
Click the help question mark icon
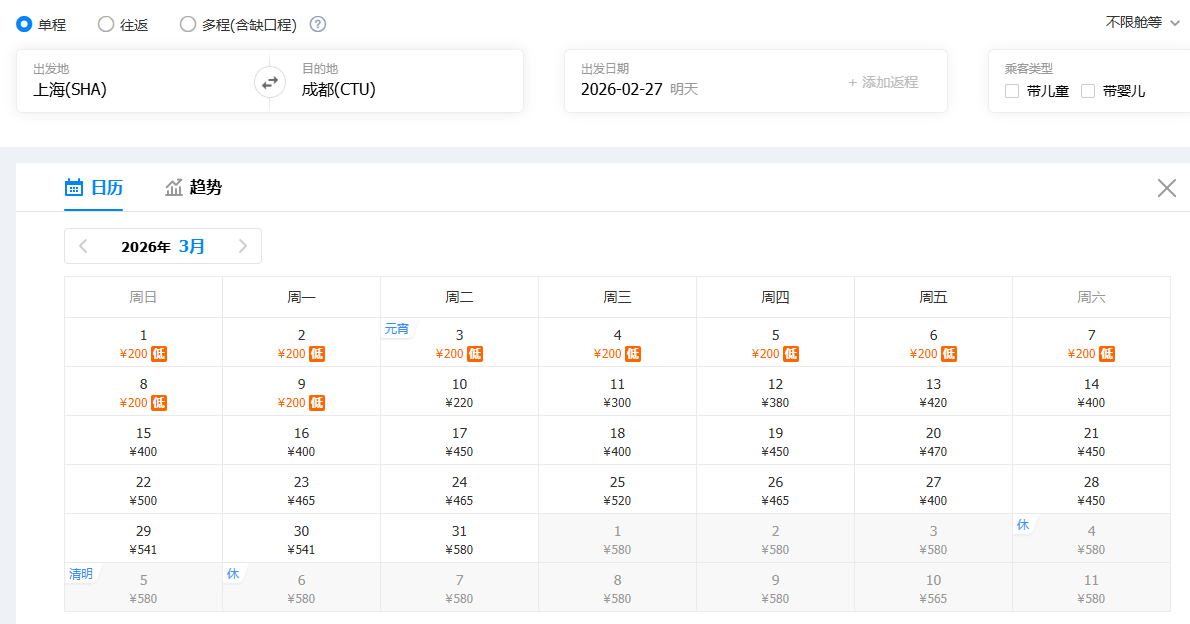coord(318,25)
